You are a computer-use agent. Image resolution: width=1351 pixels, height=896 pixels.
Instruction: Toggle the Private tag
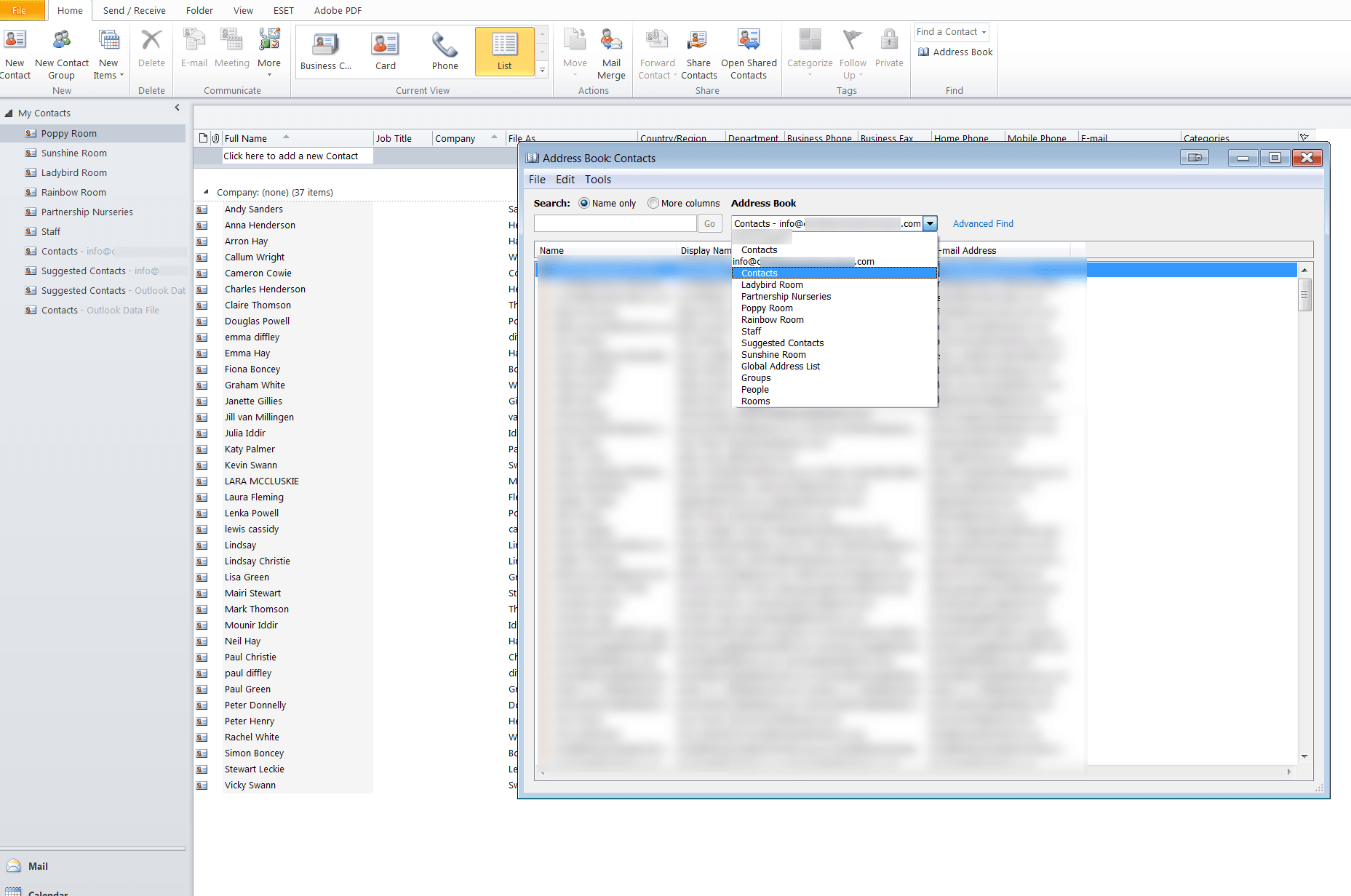[x=888, y=51]
